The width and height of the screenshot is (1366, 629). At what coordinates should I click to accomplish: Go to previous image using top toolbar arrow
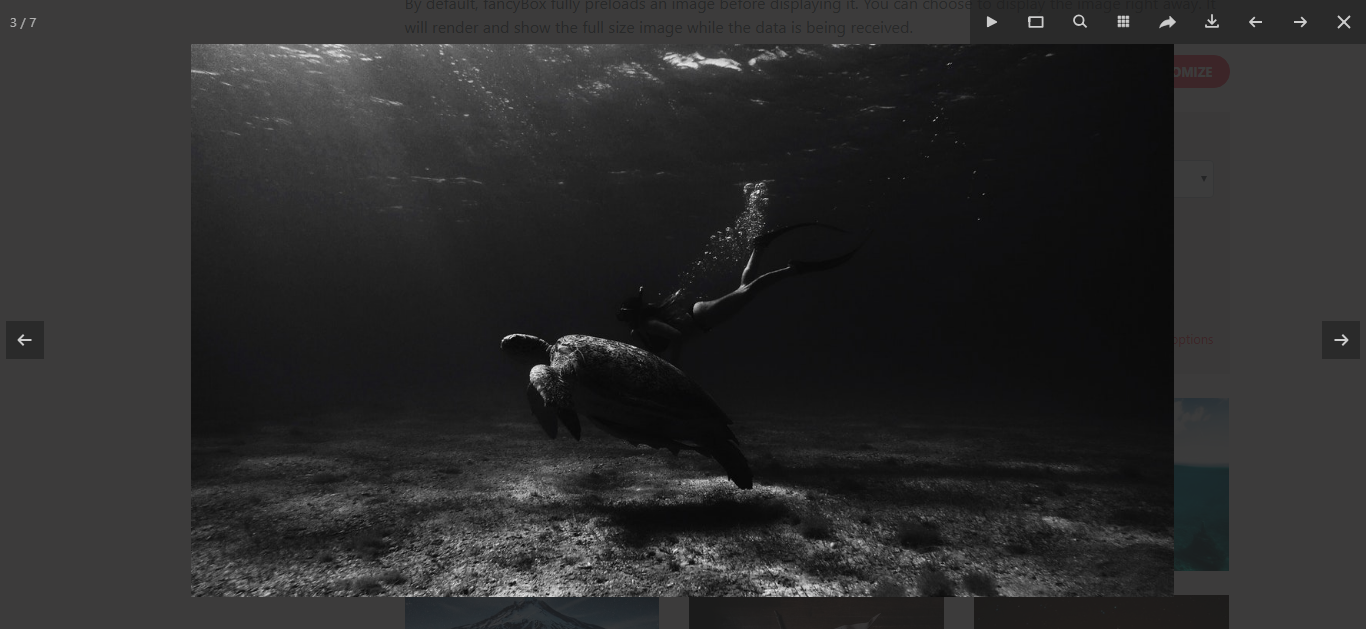[1255, 22]
